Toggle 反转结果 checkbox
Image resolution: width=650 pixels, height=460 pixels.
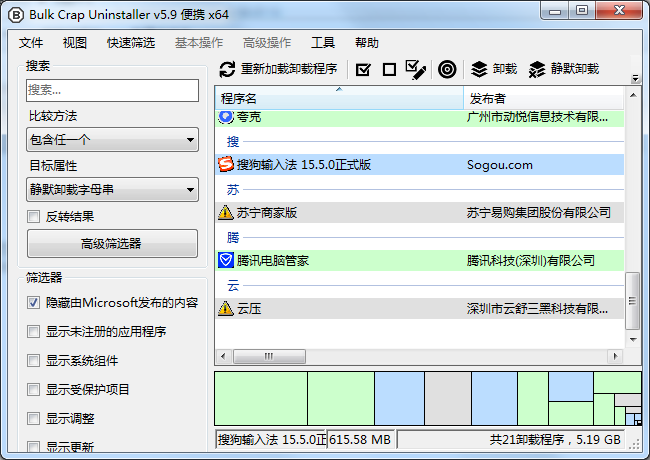point(34,216)
